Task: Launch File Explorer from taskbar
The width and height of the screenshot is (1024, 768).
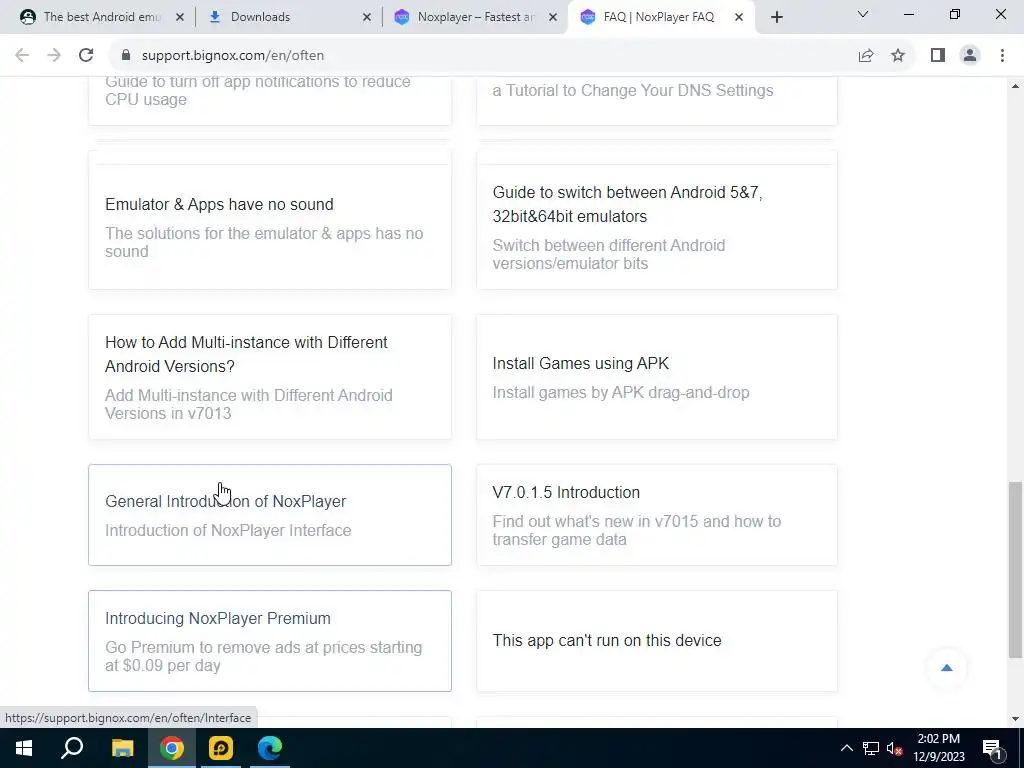Action: click(x=122, y=748)
